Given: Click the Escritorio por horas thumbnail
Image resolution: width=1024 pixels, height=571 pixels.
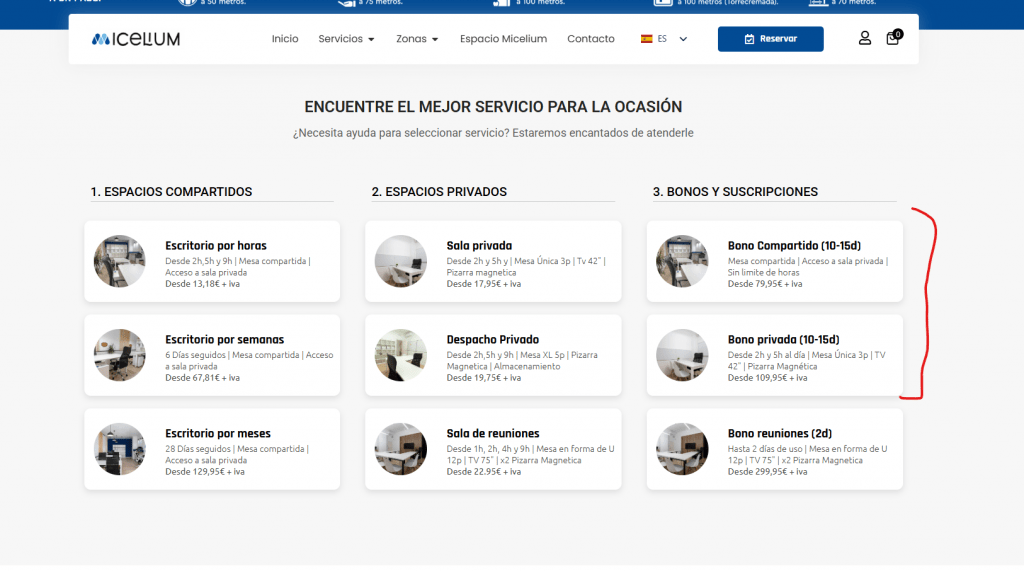Looking at the screenshot, I should coord(120,262).
